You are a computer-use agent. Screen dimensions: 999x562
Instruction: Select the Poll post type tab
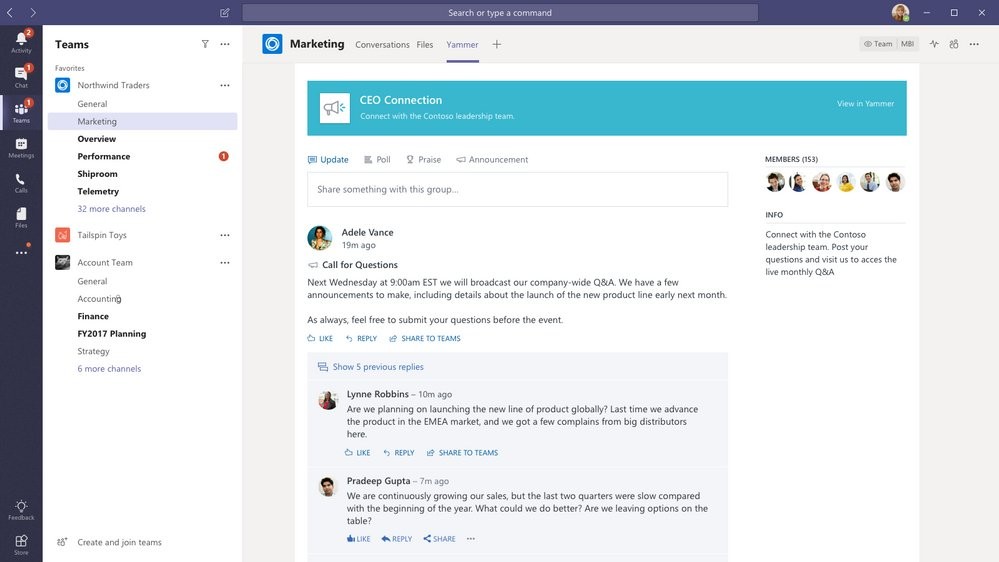tap(377, 160)
